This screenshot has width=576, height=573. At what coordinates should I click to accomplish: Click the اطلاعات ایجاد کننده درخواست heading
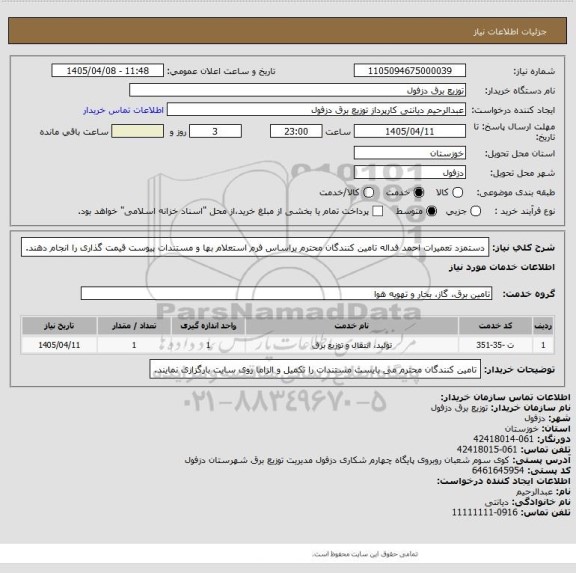point(503,481)
